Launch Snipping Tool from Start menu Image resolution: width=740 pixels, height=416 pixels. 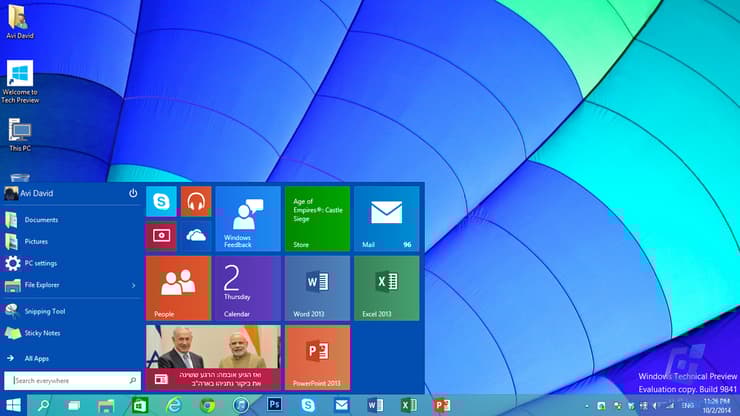[x=72, y=311]
